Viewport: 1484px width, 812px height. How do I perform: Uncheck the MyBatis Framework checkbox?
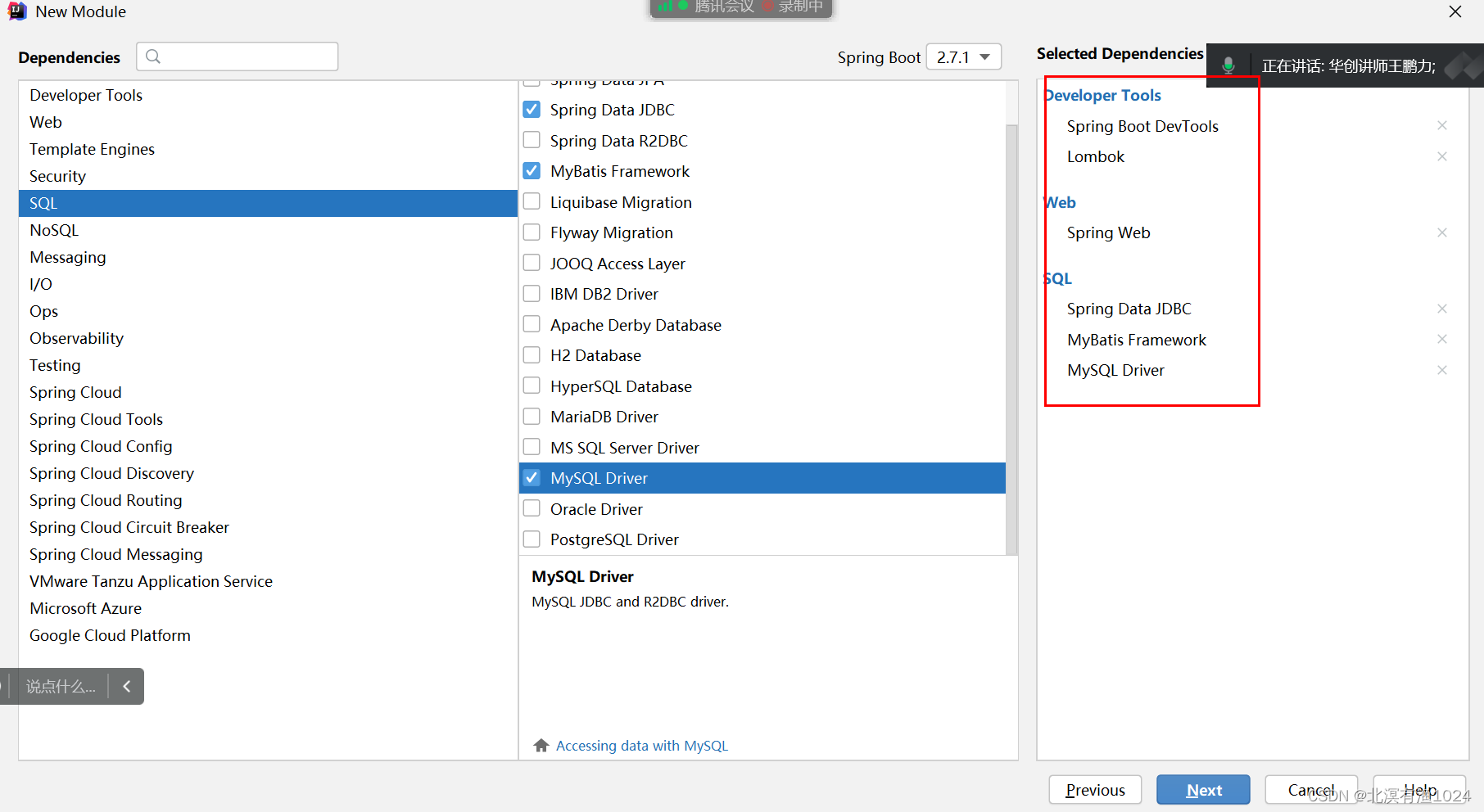point(532,171)
